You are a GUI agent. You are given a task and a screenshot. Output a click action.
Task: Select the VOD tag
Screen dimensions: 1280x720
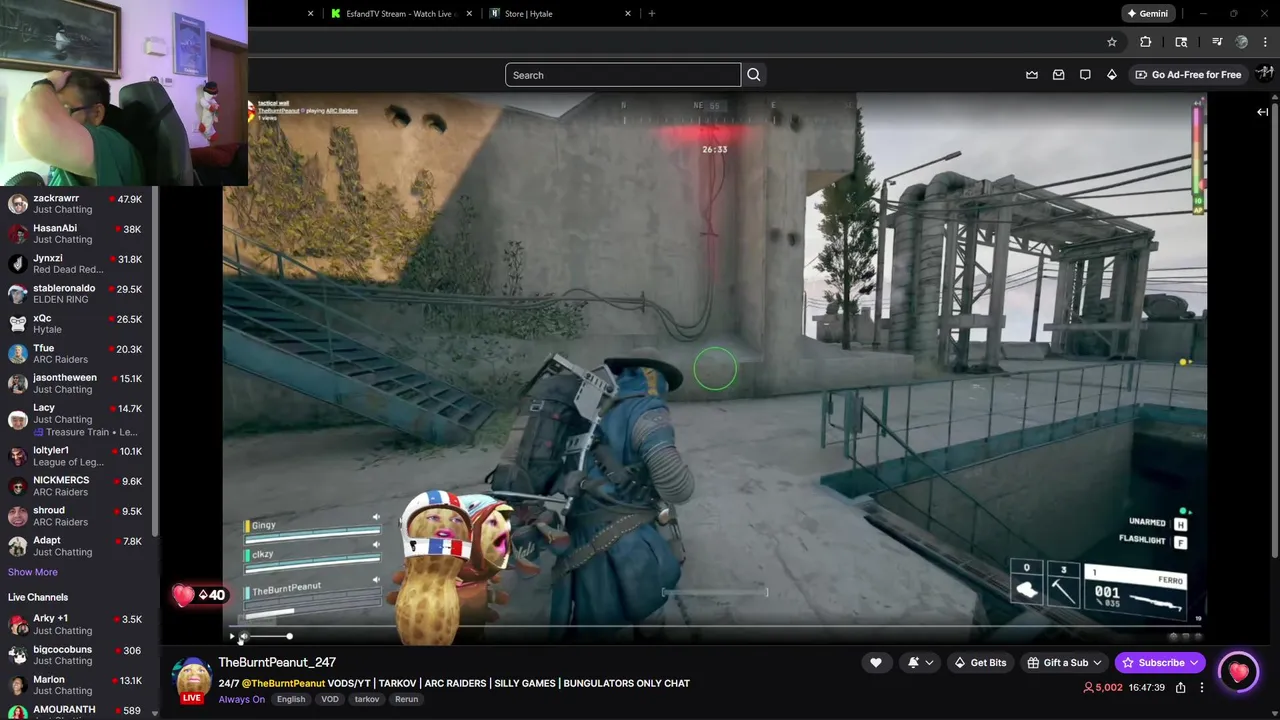330,699
